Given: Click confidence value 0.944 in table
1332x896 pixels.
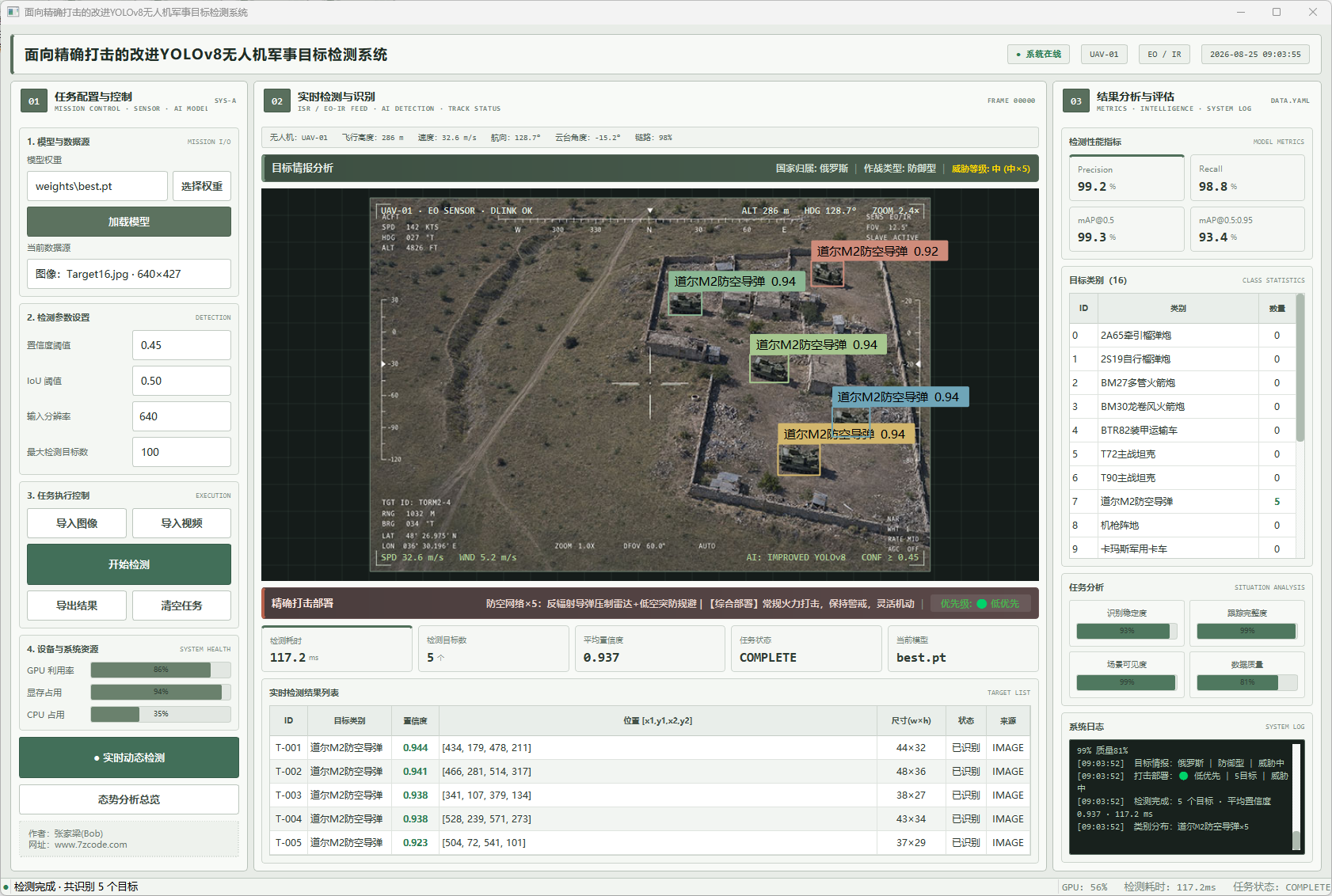Looking at the screenshot, I should click(415, 747).
